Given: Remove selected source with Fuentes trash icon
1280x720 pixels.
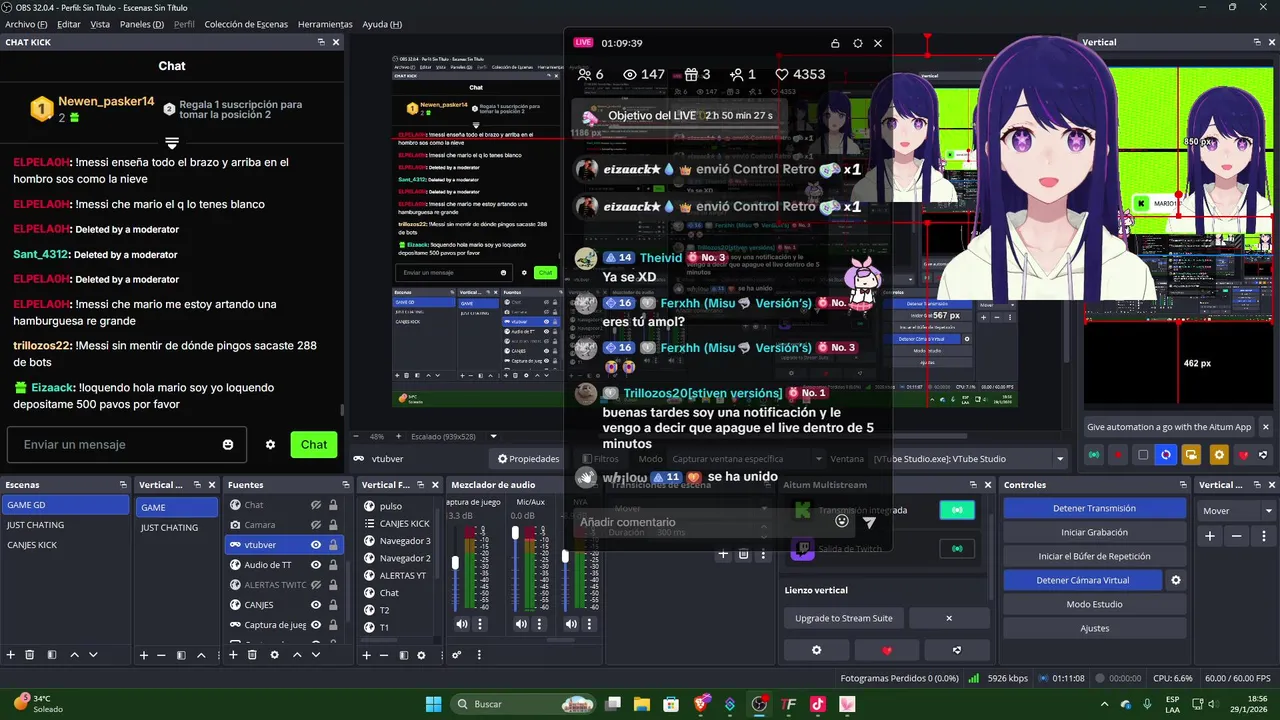Looking at the screenshot, I should point(254,655).
